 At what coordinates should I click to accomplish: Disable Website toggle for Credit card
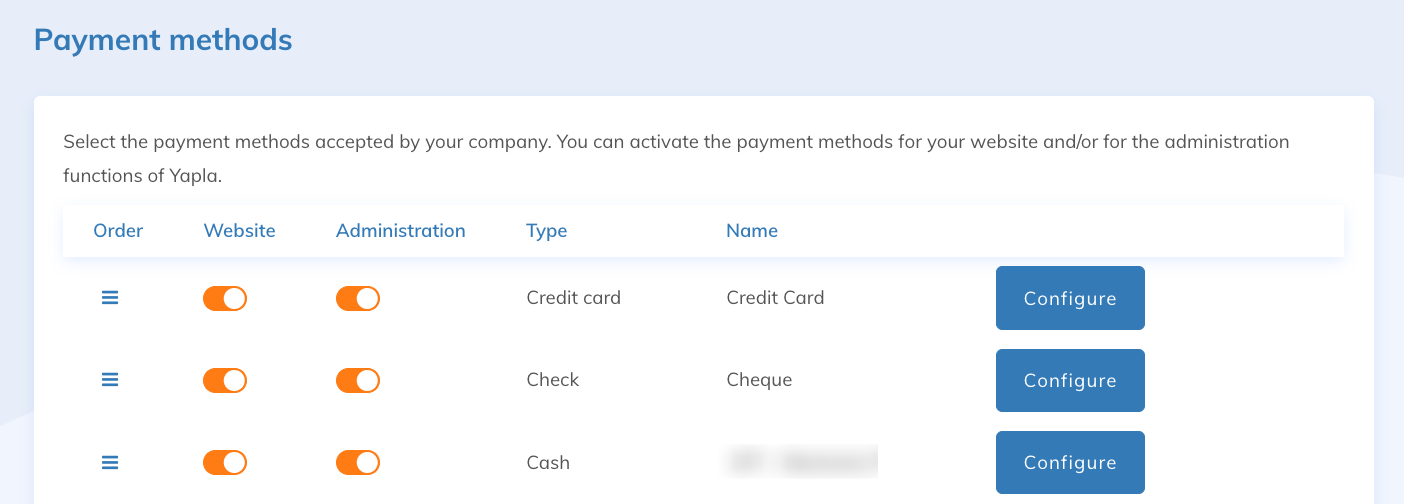(x=225, y=298)
